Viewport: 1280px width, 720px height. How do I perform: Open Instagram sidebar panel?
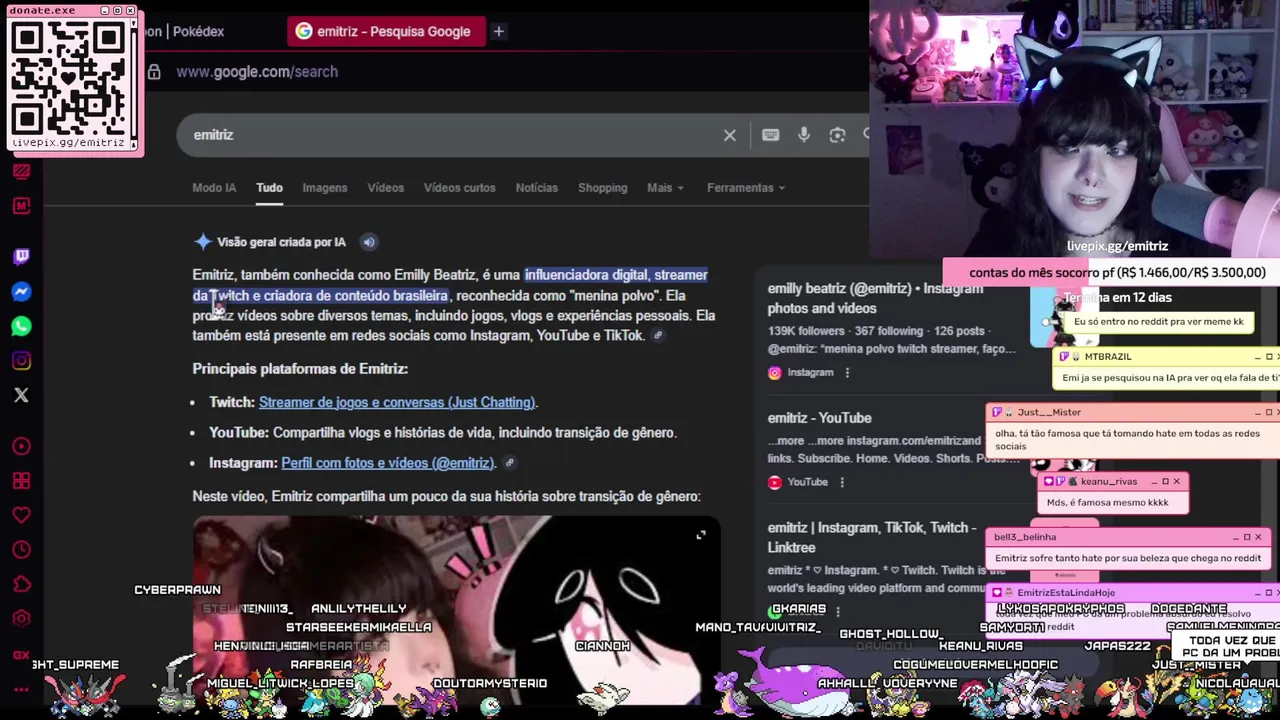21,361
